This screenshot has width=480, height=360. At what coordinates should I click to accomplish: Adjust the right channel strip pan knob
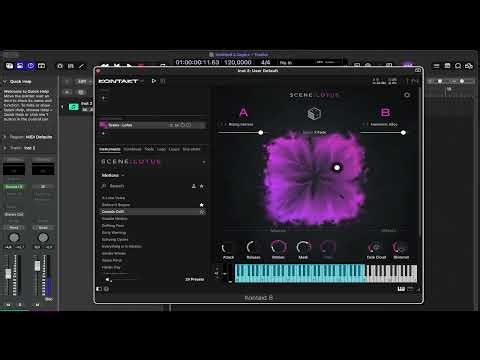click(43, 238)
